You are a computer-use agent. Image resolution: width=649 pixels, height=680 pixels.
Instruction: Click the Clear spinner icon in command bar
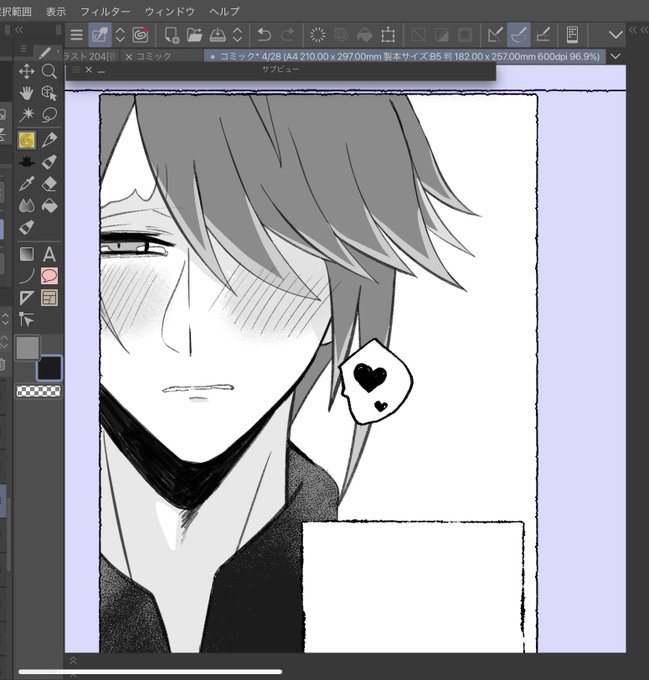[318, 35]
